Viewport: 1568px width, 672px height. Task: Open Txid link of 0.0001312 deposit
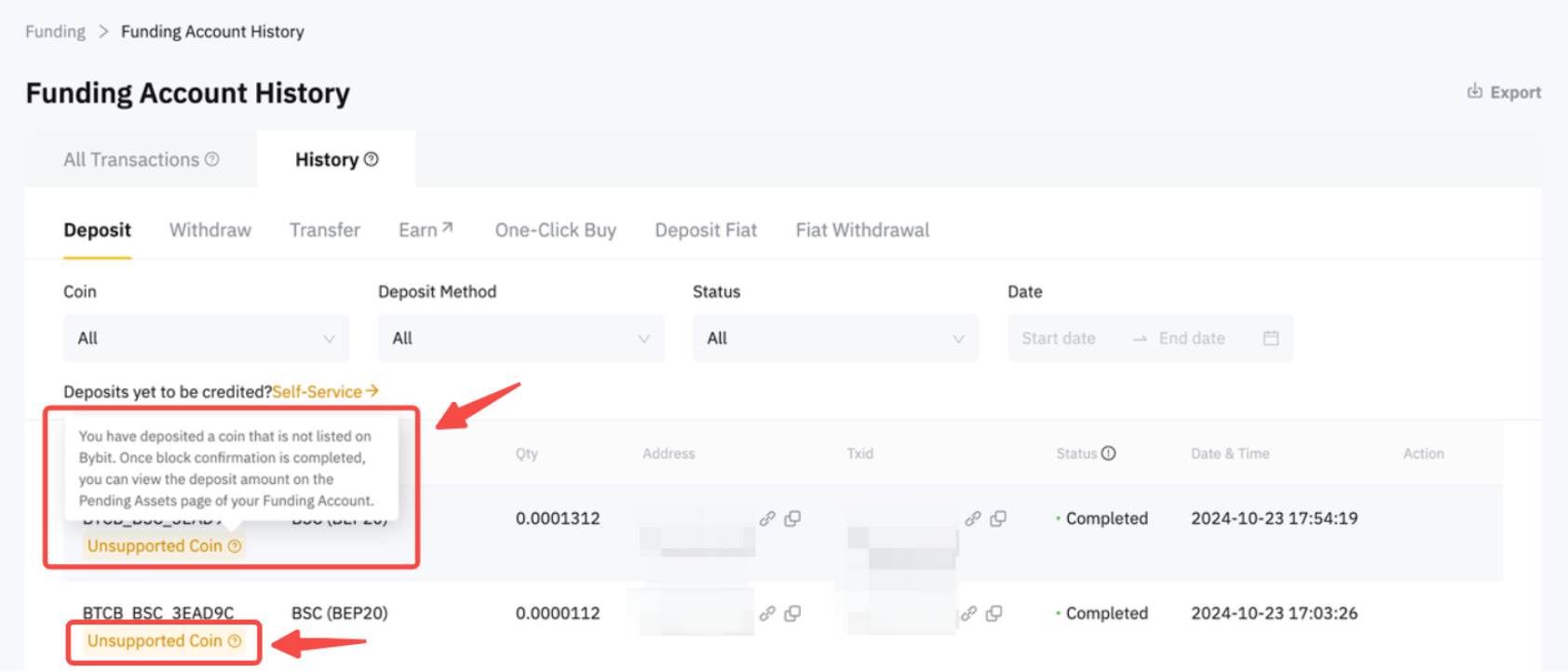tap(972, 518)
